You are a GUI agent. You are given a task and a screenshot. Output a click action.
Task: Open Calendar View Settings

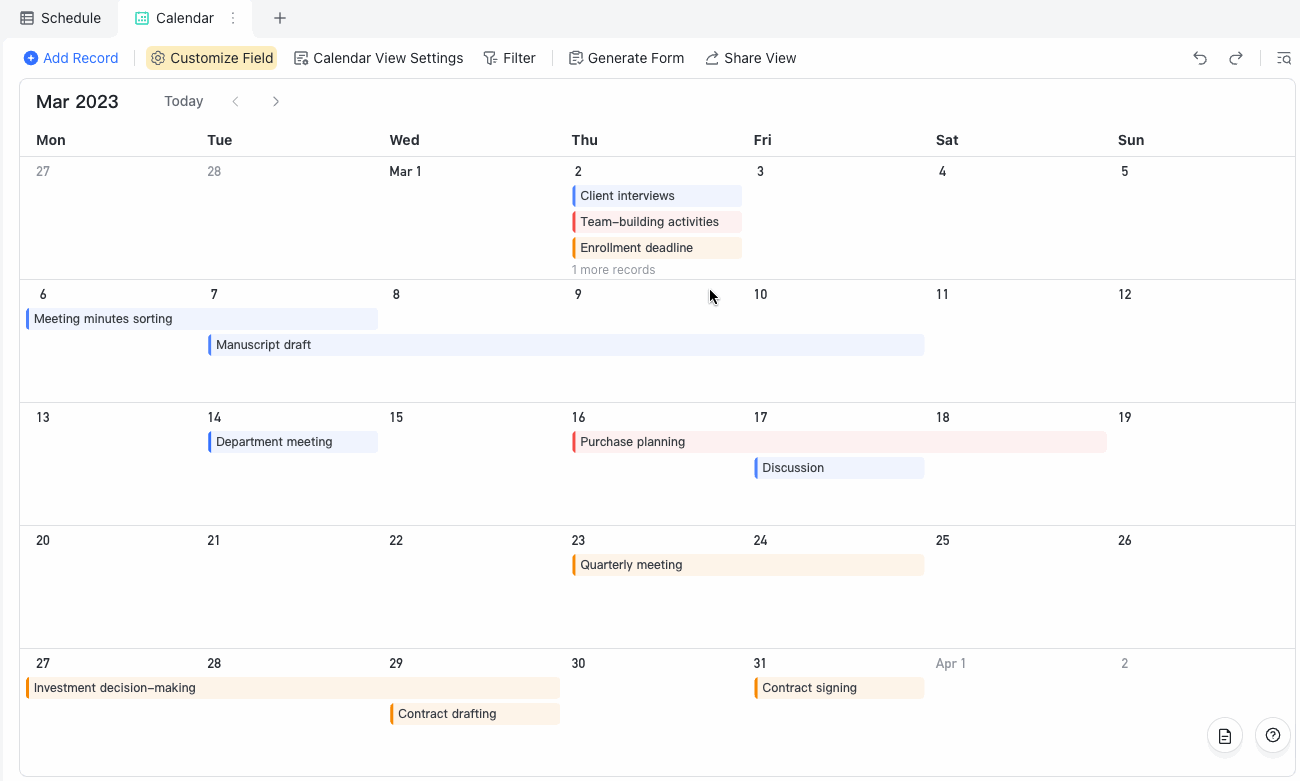(378, 58)
